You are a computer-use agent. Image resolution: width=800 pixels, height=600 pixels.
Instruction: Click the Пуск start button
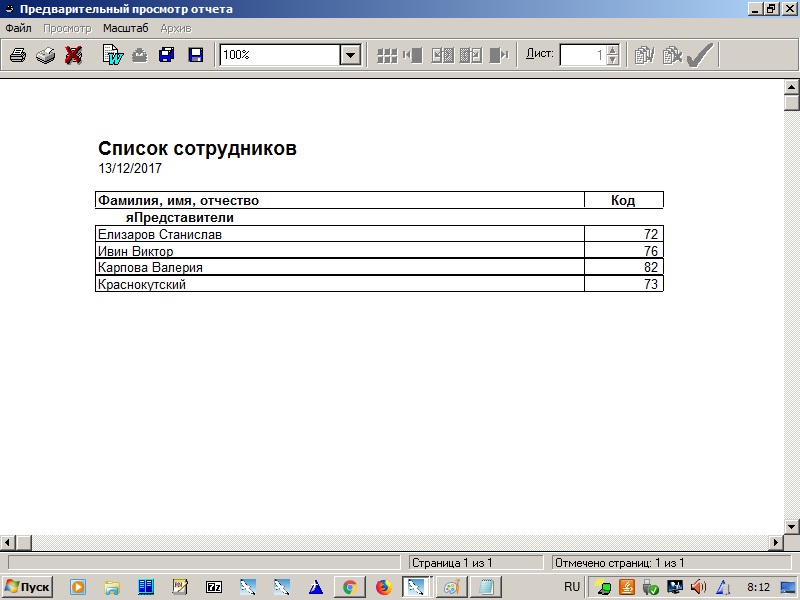[28, 587]
